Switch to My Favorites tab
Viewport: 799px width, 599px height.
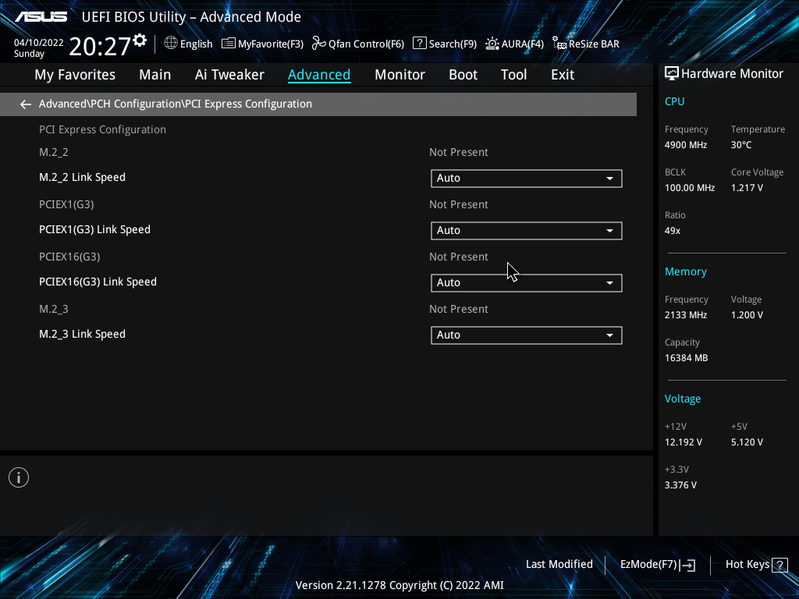pyautogui.click(x=75, y=75)
